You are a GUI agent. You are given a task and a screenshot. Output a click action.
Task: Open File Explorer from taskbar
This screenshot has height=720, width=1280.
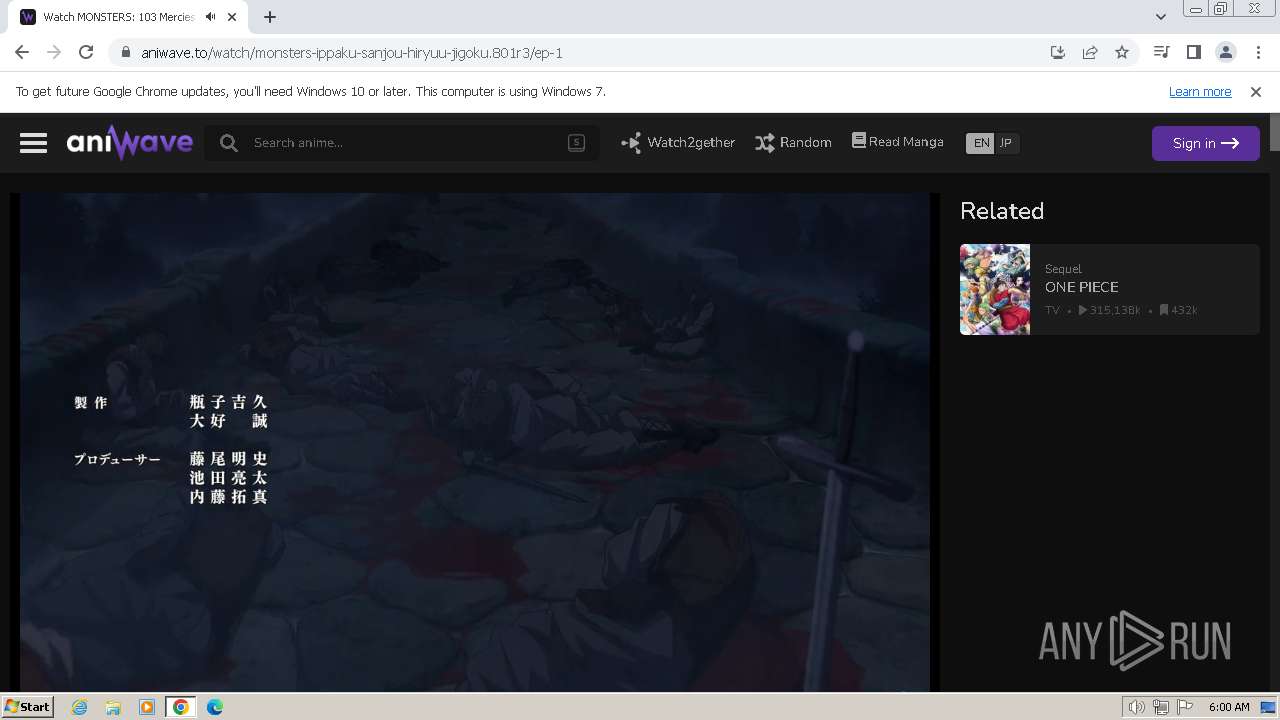click(113, 707)
